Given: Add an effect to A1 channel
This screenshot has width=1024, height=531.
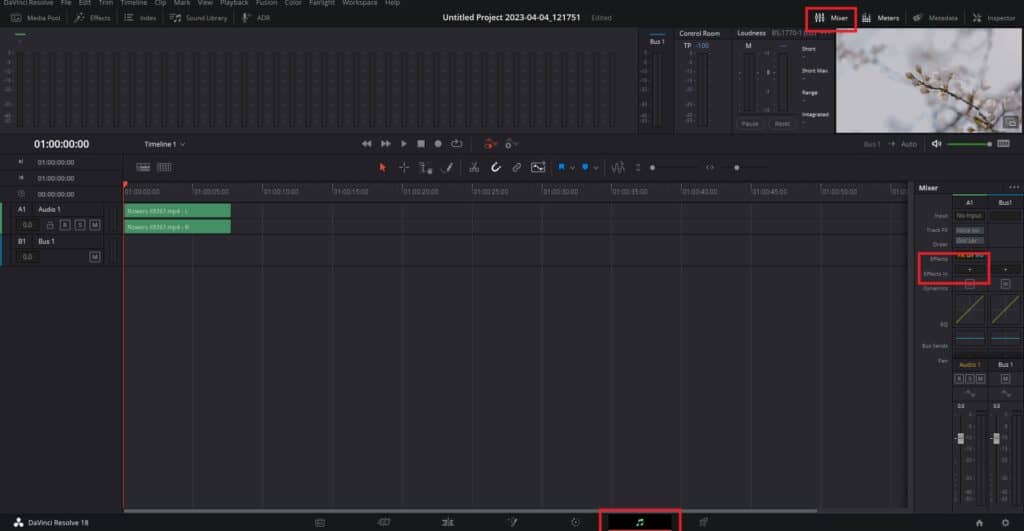Looking at the screenshot, I should [970, 269].
